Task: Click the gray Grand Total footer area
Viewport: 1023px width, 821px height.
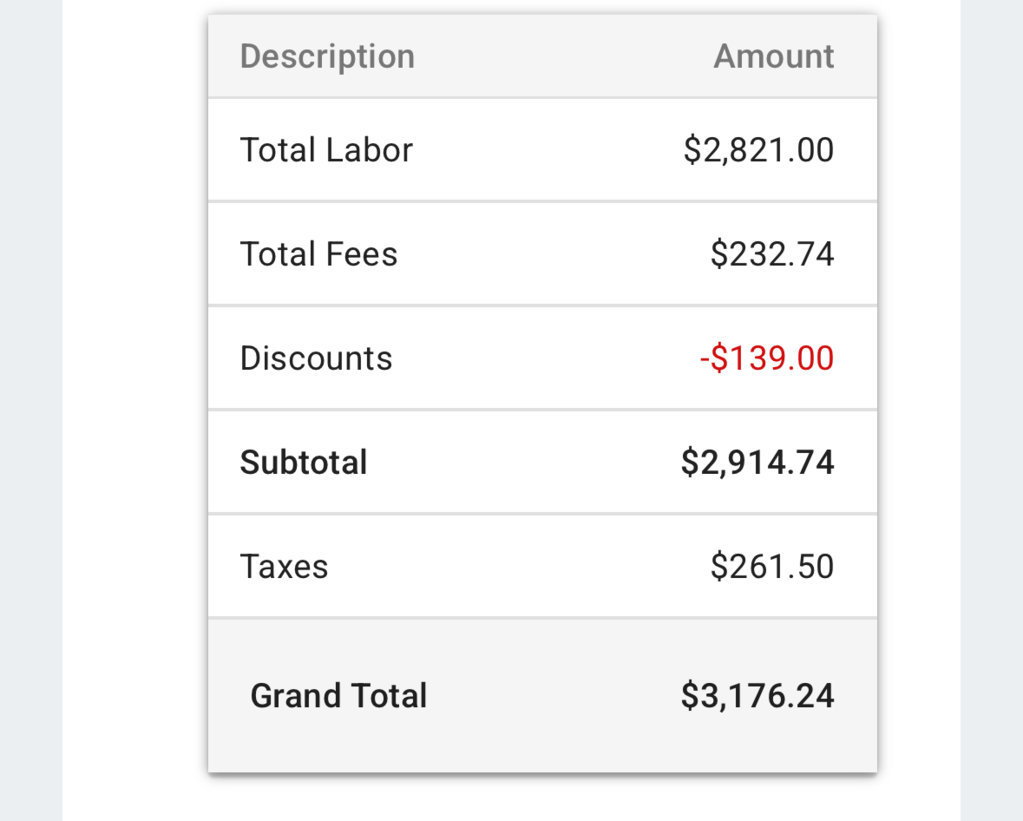Action: [542, 696]
